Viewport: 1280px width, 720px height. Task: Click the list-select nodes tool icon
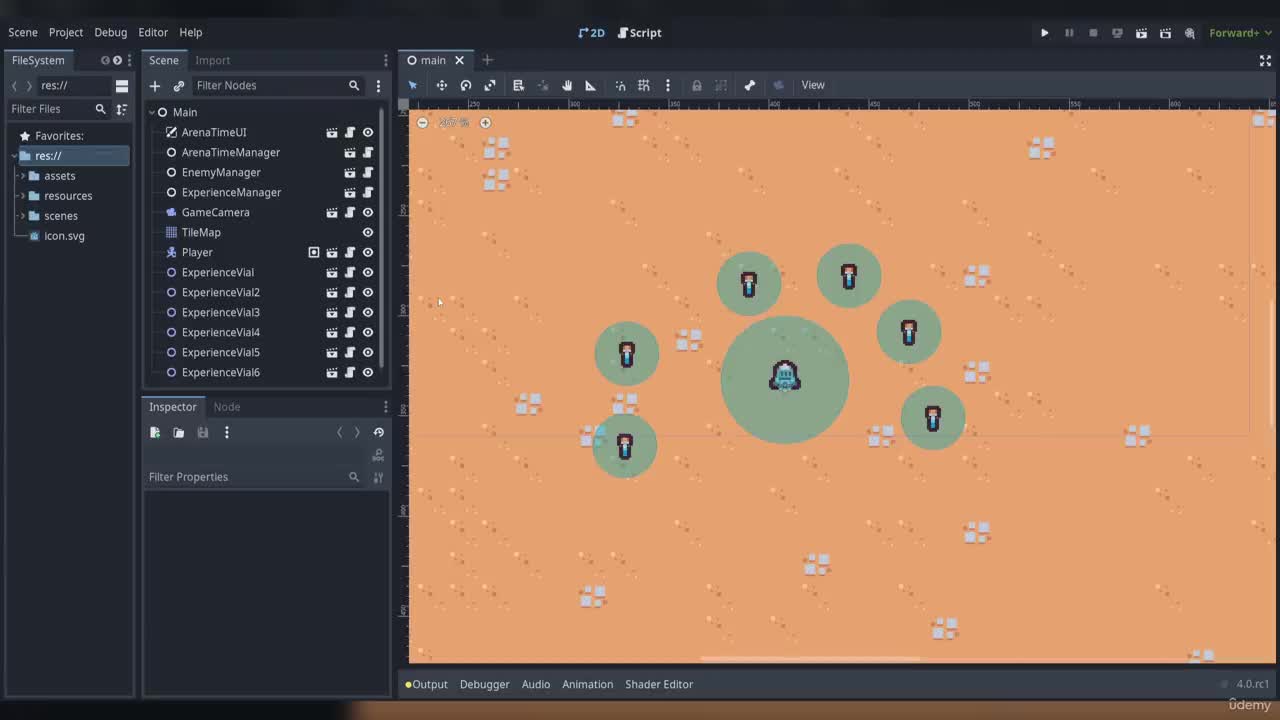(x=518, y=85)
